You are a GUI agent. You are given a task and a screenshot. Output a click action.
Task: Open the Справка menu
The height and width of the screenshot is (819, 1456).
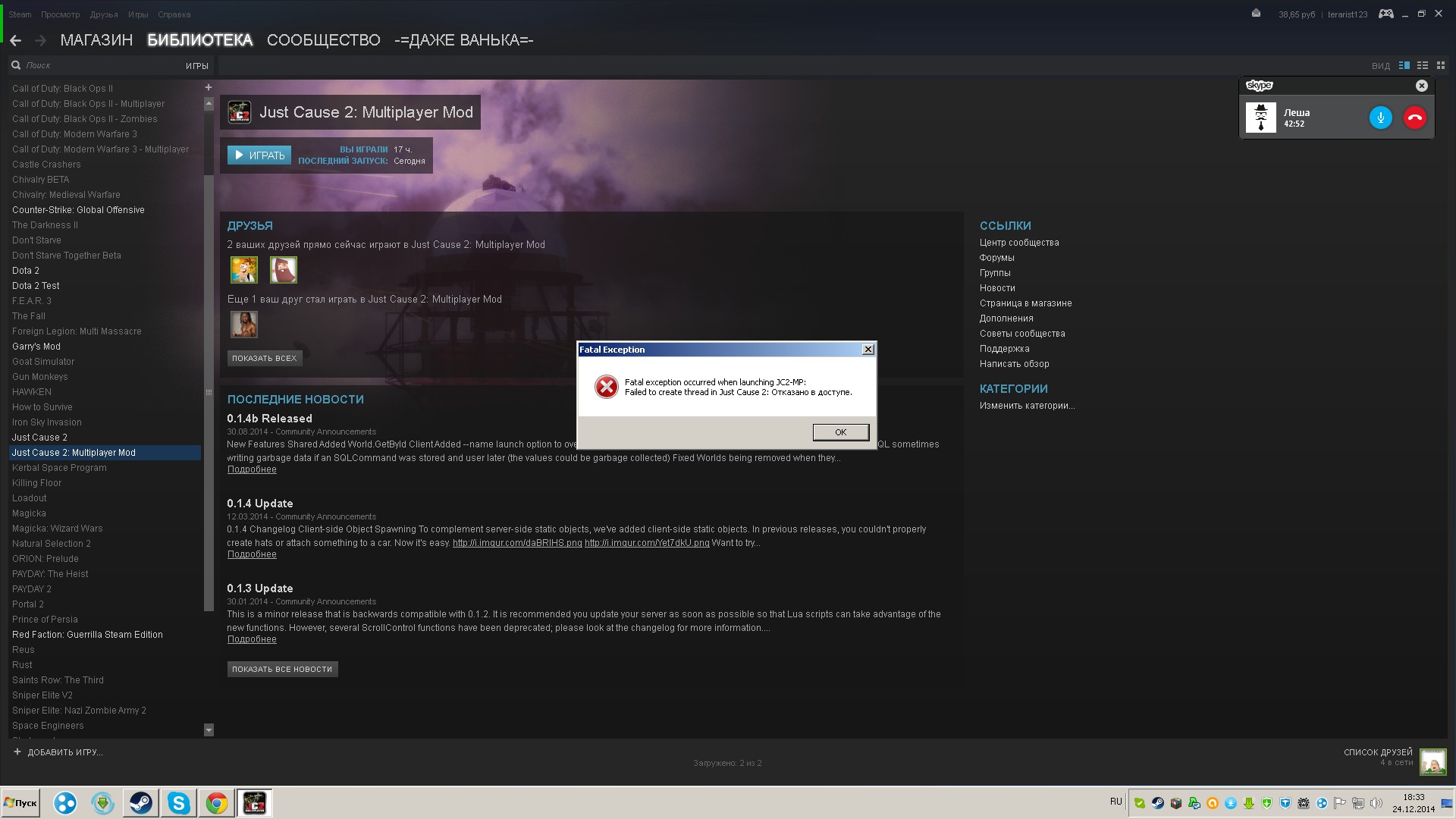[x=174, y=14]
